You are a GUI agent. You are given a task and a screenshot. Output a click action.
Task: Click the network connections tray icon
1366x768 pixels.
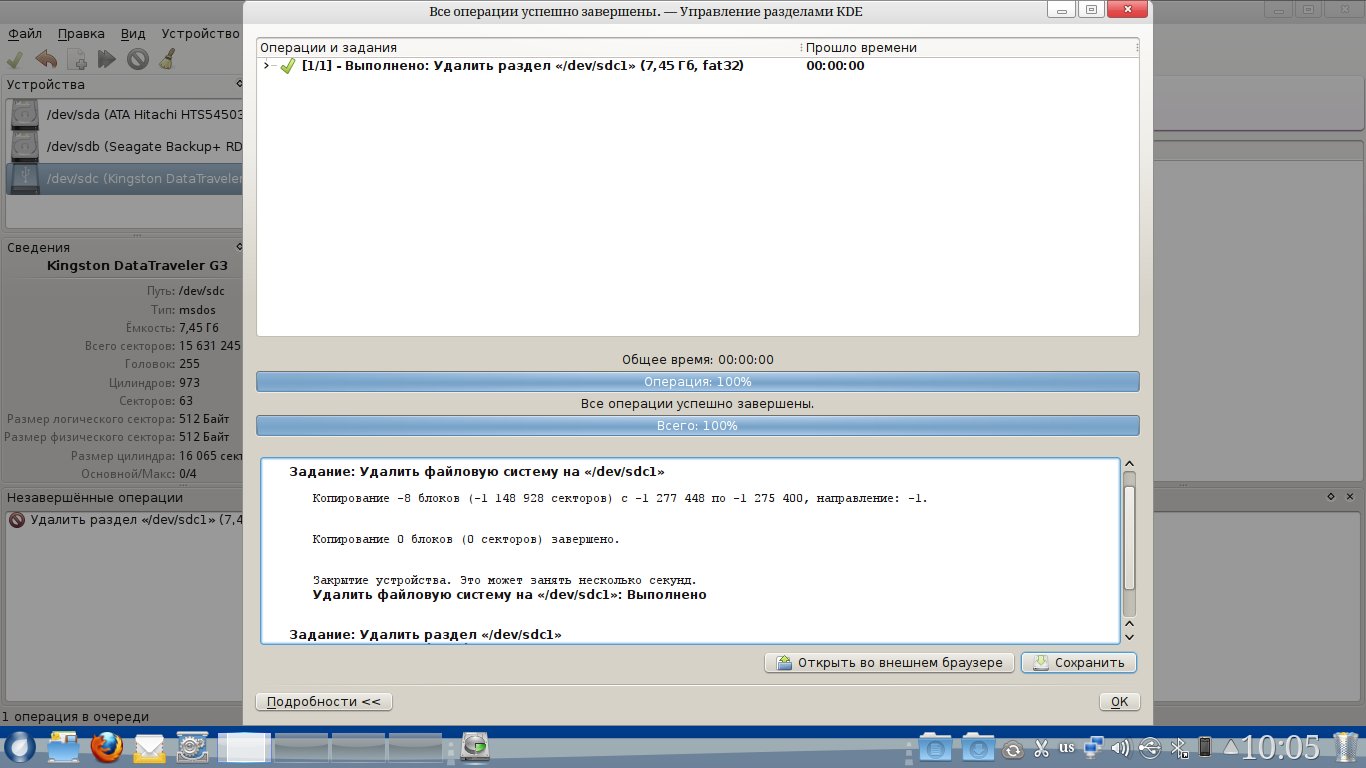(x=1094, y=748)
